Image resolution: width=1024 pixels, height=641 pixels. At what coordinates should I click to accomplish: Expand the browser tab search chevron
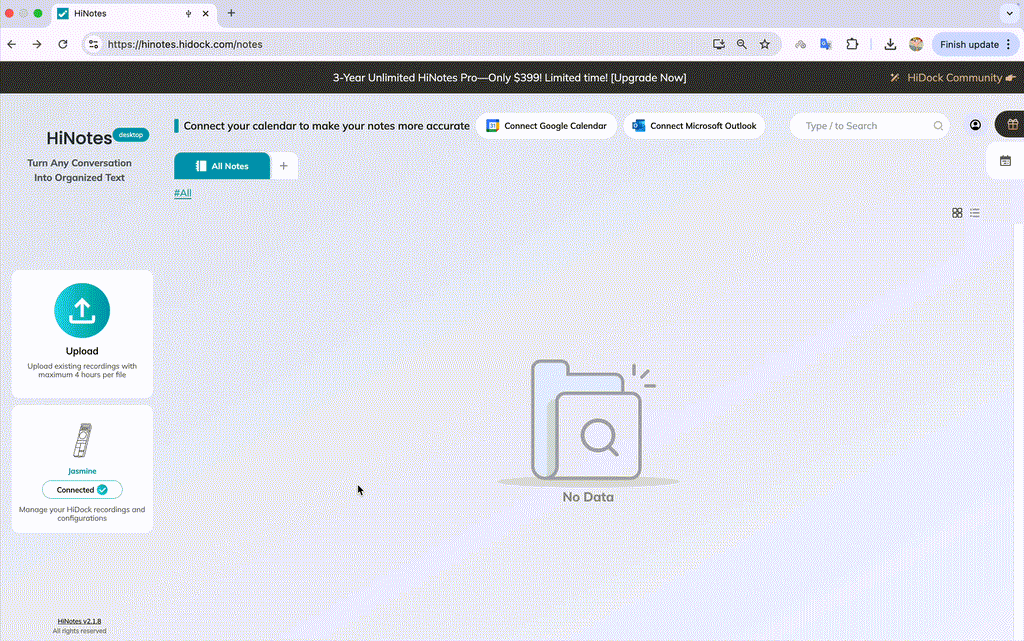tap(1010, 13)
